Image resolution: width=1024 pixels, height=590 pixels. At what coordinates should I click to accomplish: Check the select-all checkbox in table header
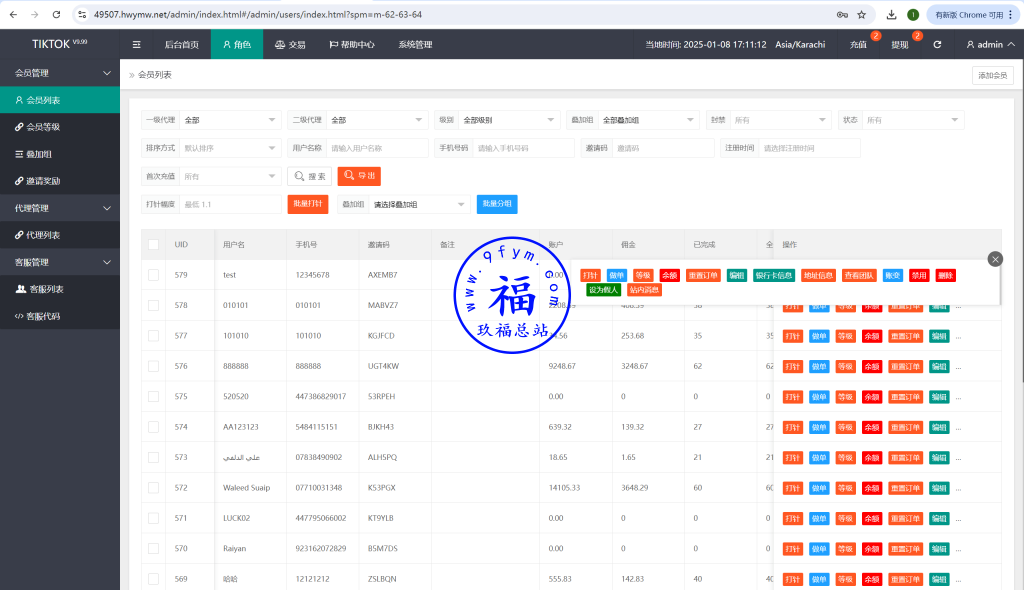(153, 245)
